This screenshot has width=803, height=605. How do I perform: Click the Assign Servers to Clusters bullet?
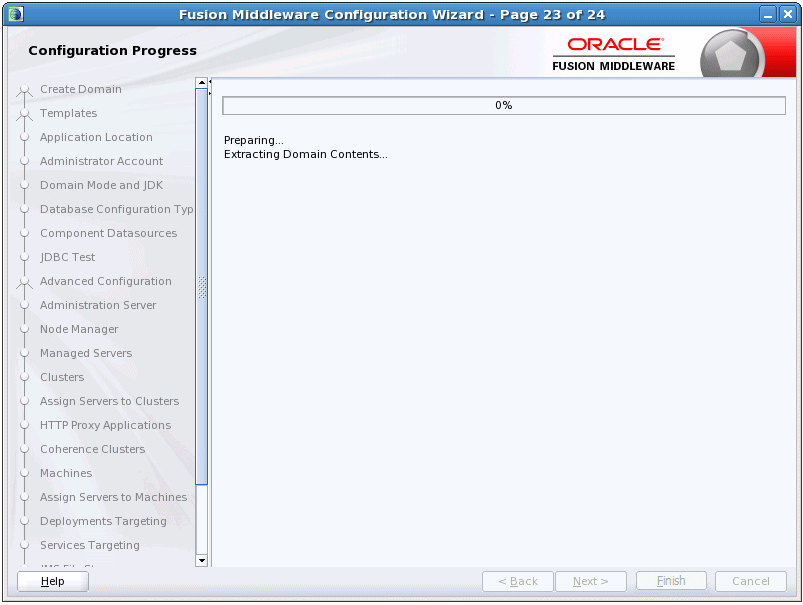point(24,401)
